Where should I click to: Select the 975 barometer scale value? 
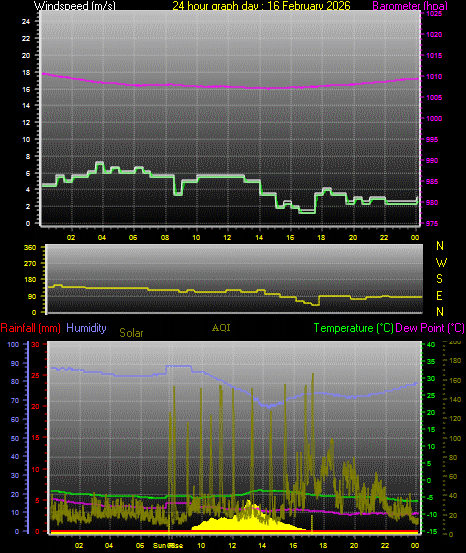(x=432, y=224)
